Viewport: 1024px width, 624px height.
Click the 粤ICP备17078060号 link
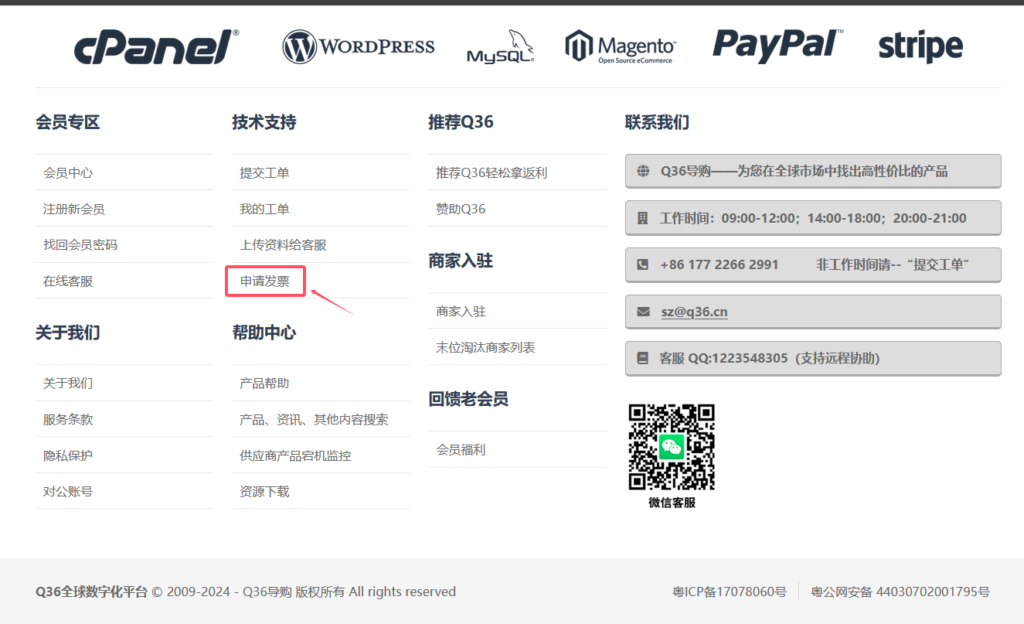click(x=729, y=591)
